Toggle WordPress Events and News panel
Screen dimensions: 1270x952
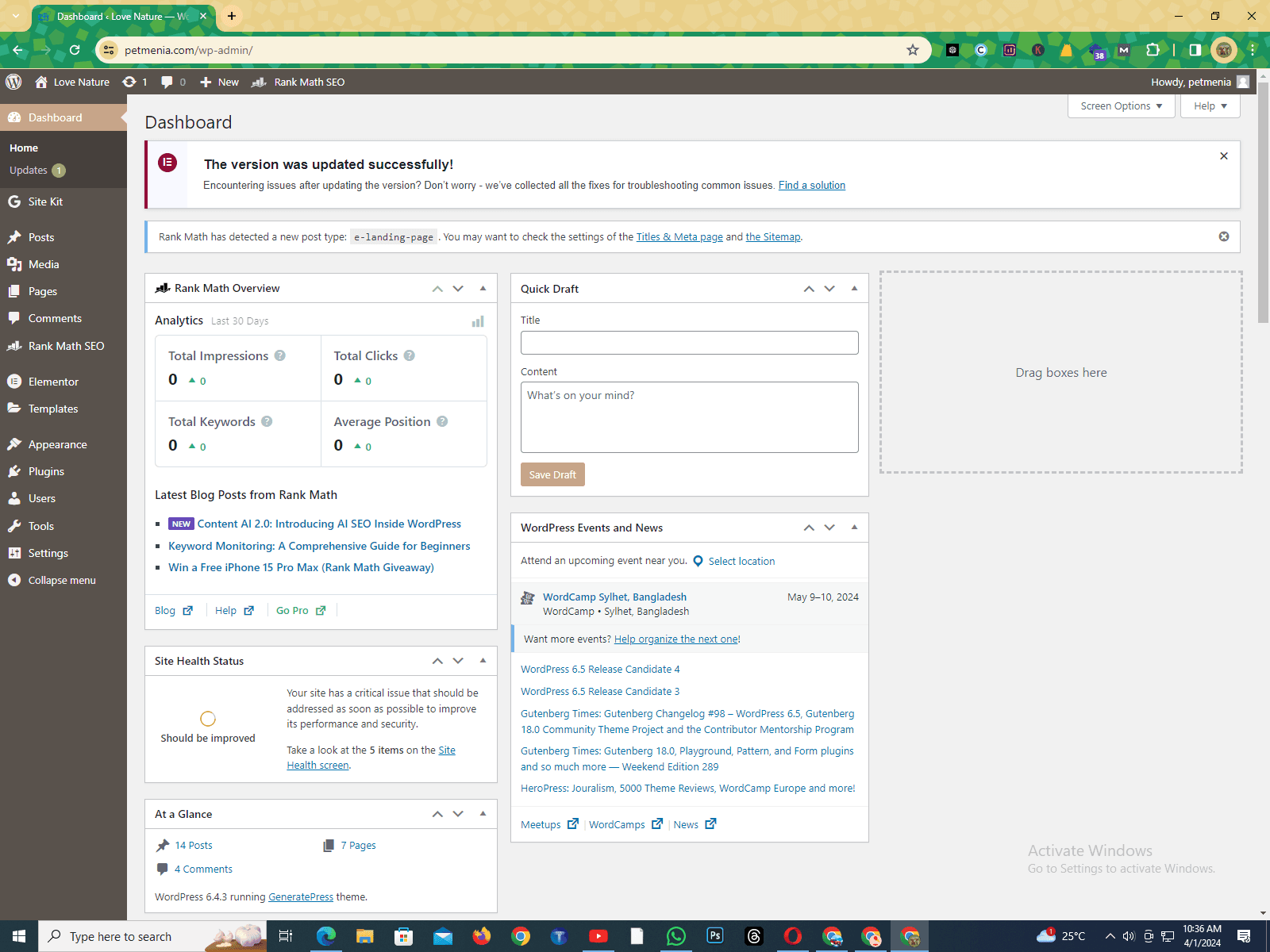(854, 528)
